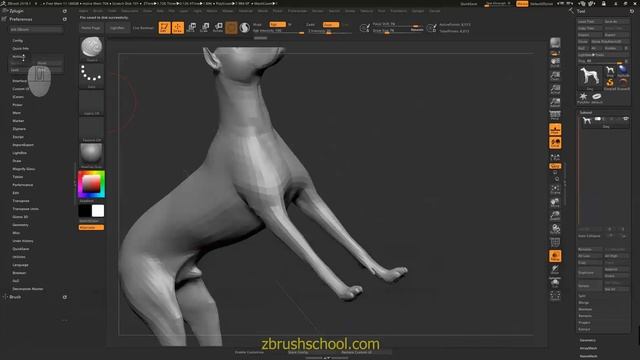This screenshot has width=640, height=360.
Task: Click the BPR render icon
Action: [x=555, y=43]
